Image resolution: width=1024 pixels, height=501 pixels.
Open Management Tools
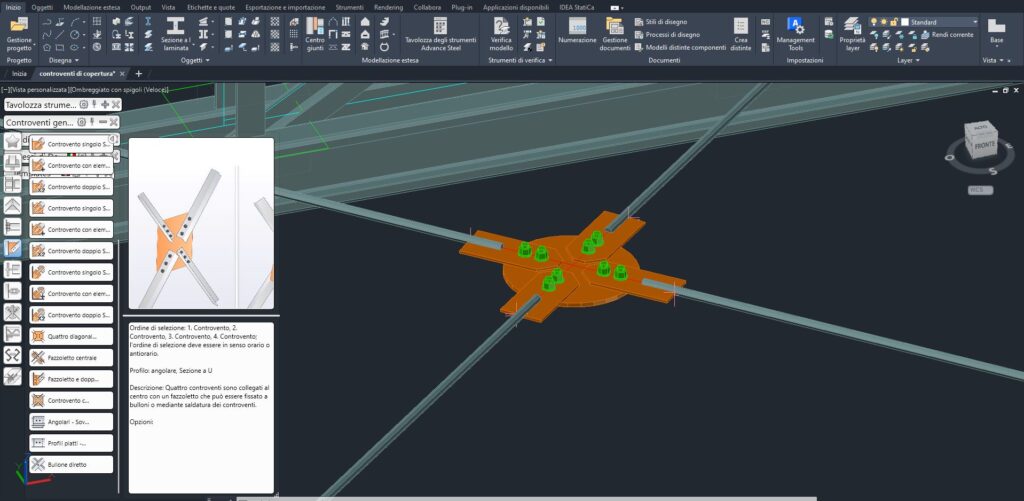tap(796, 32)
